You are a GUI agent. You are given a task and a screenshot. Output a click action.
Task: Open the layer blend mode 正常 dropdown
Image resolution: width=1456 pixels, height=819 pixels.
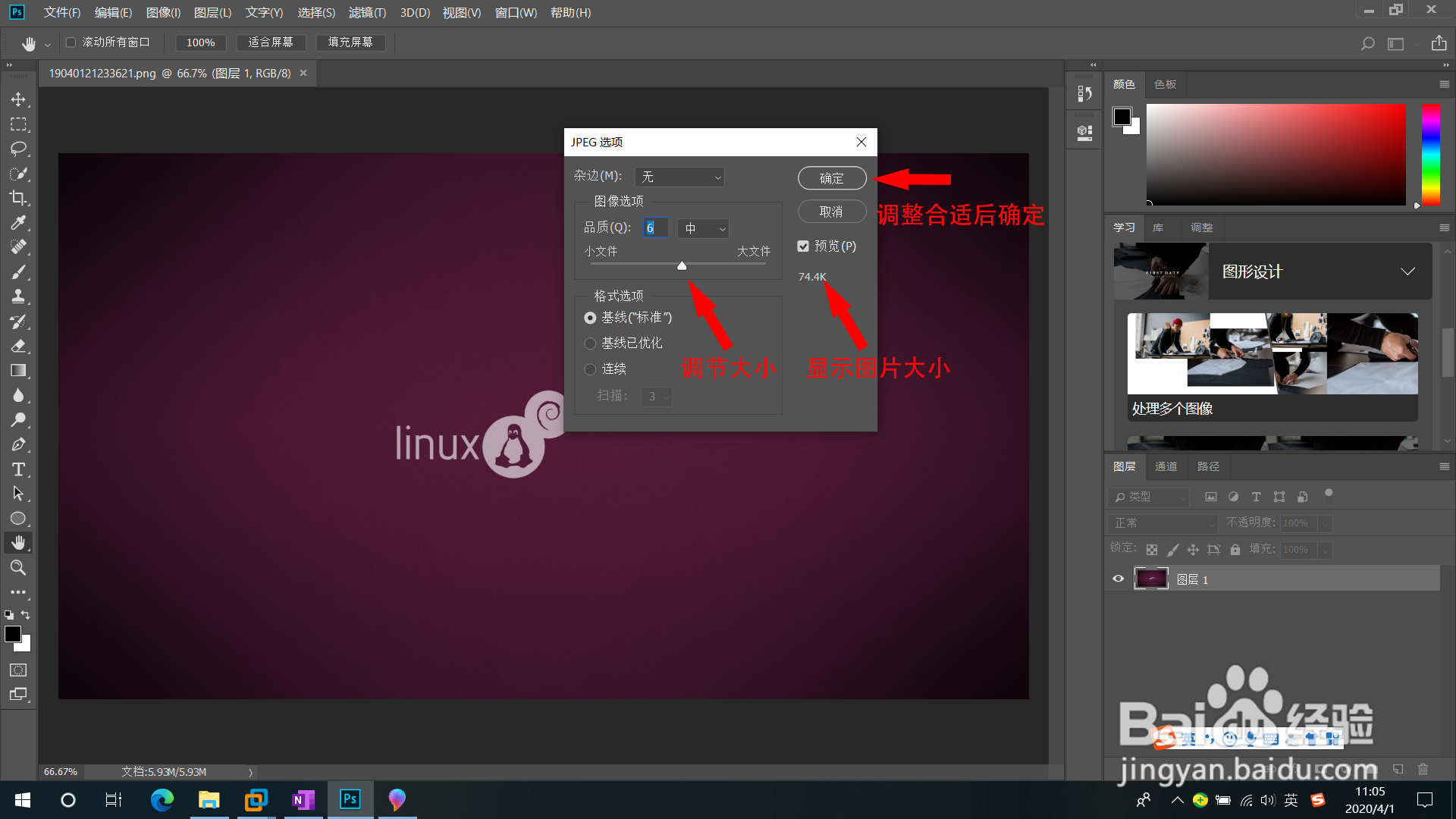(1163, 523)
